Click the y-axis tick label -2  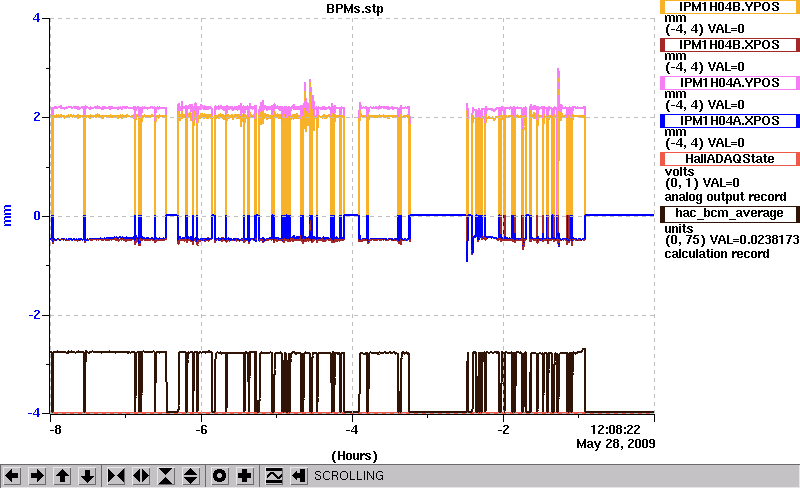tap(34, 315)
